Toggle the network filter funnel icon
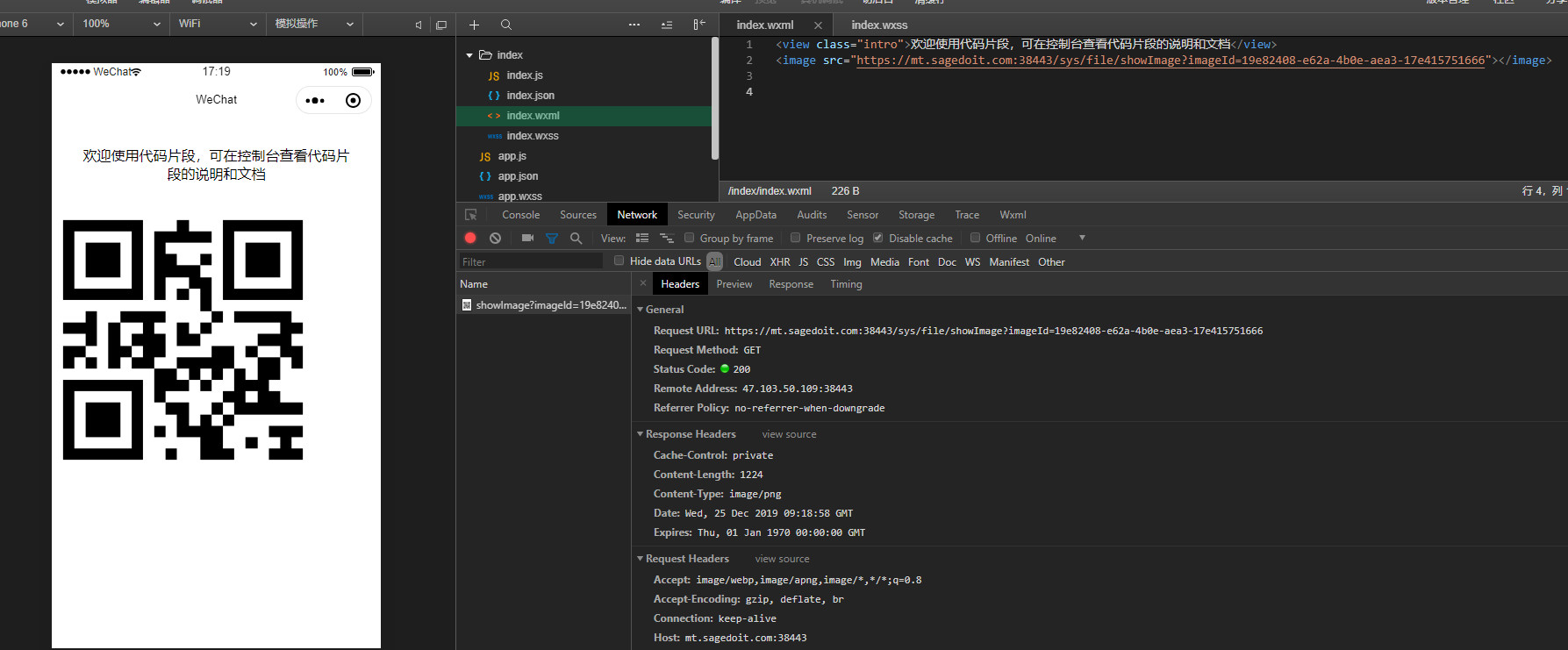The height and width of the screenshot is (650, 1568). click(552, 238)
